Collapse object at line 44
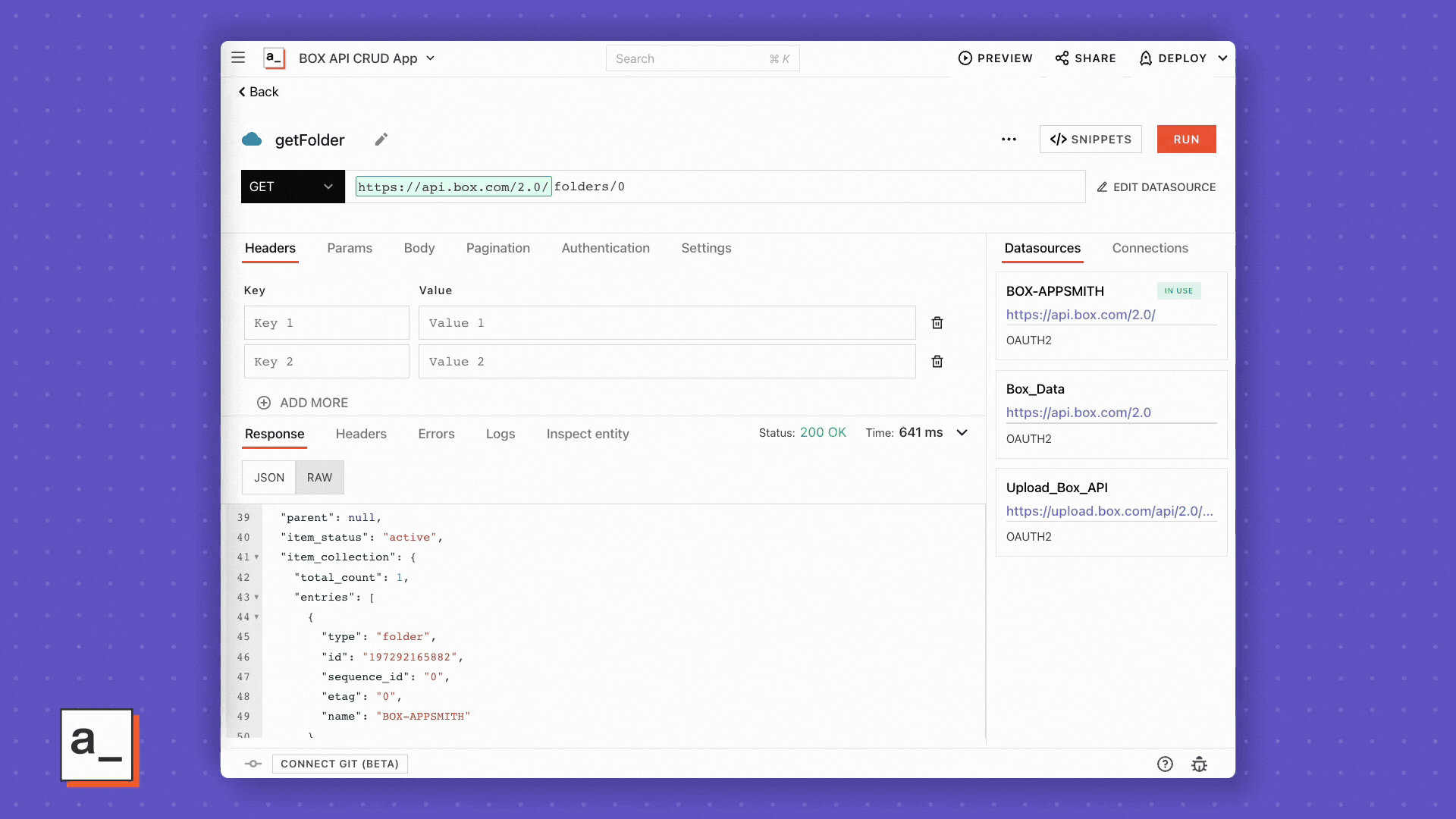 256,617
